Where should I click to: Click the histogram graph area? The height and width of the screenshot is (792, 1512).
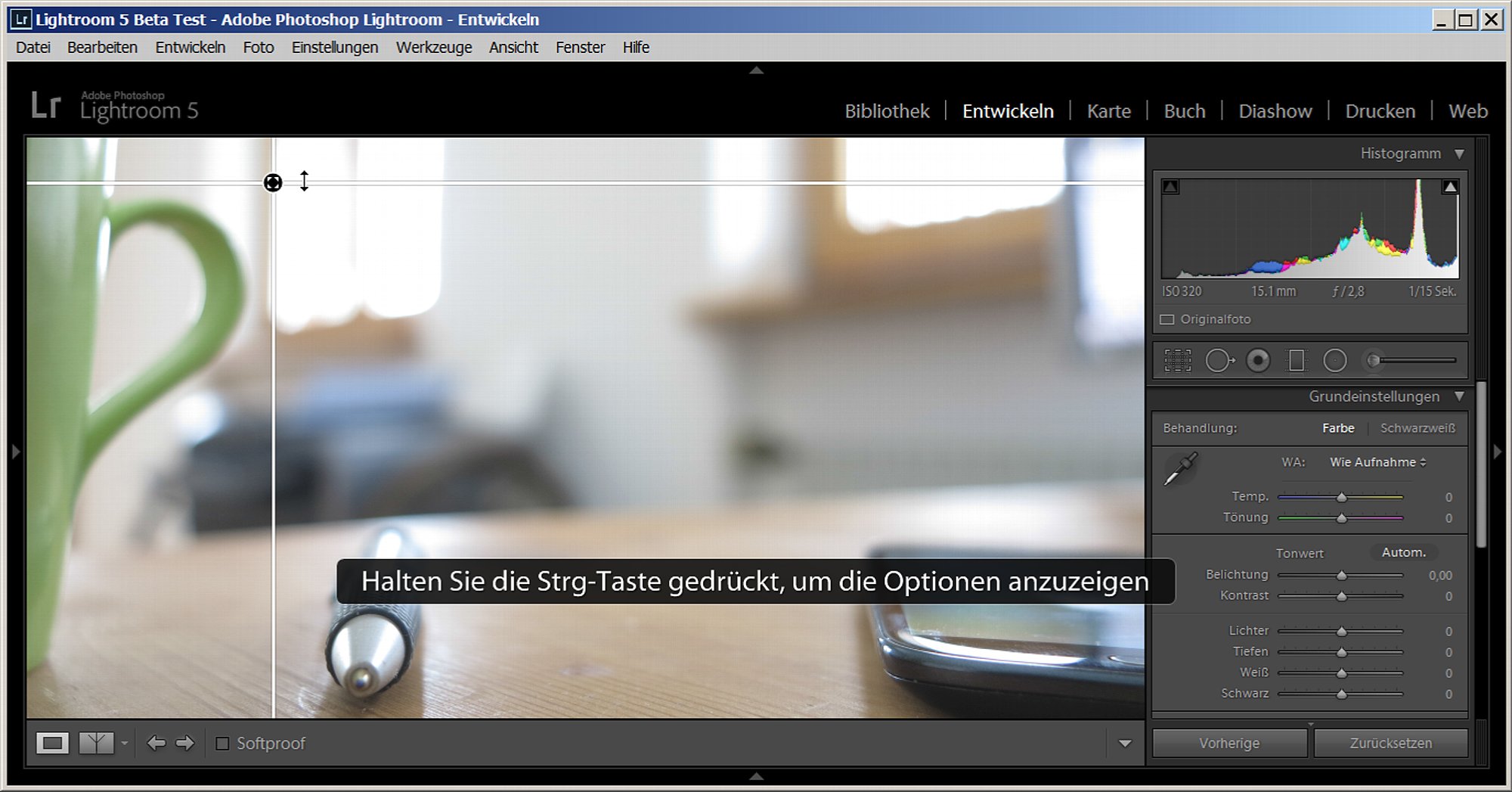click(x=1310, y=228)
